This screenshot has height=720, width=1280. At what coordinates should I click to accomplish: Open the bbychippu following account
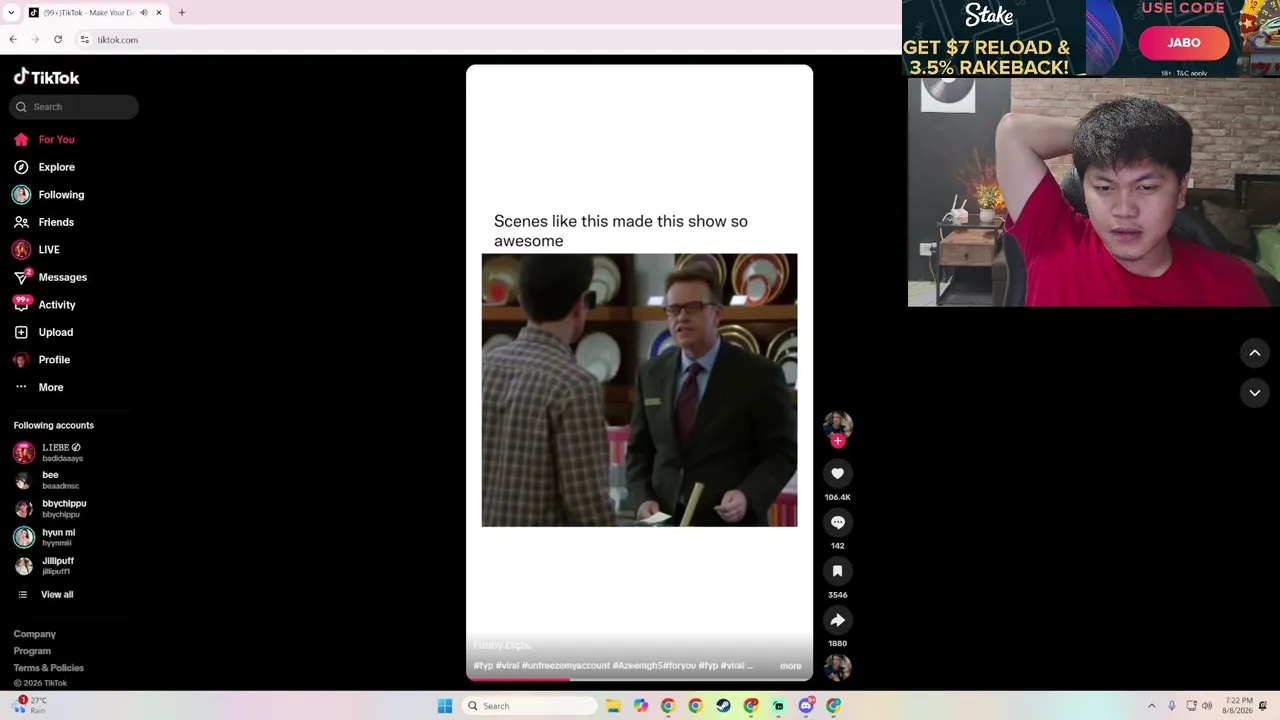coord(51,509)
